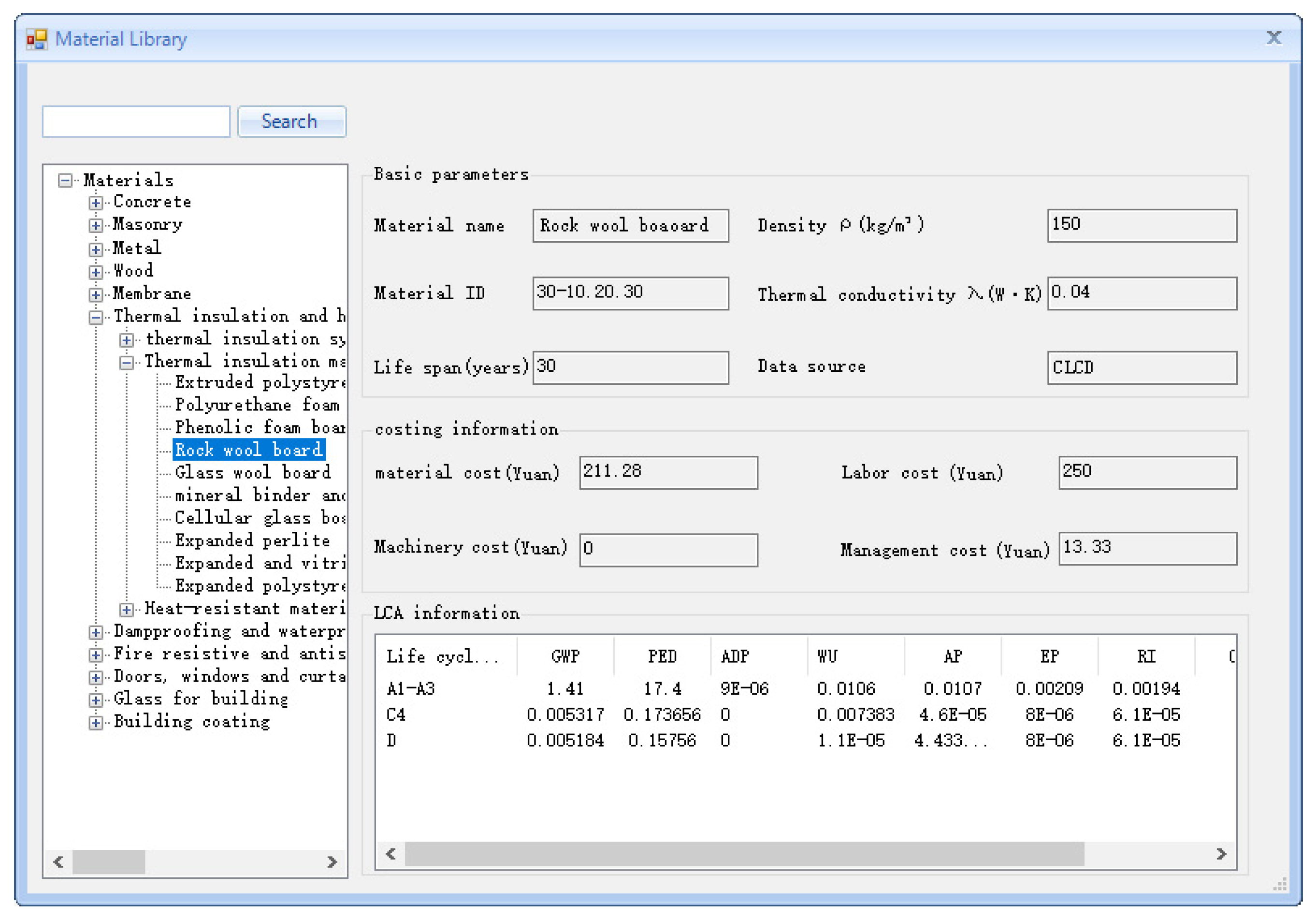This screenshot has width=1316, height=918.
Task: Expand the Masonry materials node
Action: [96, 225]
